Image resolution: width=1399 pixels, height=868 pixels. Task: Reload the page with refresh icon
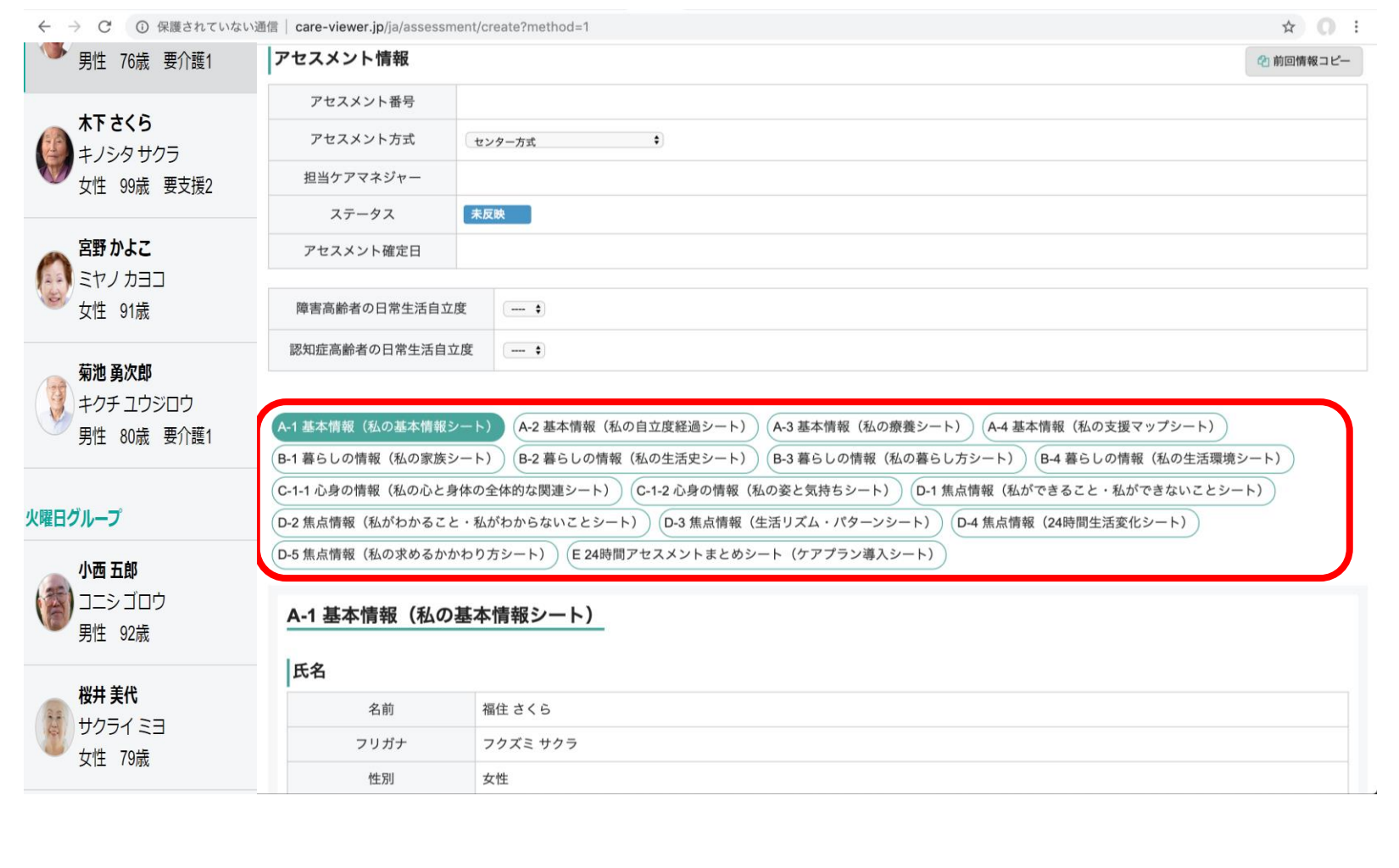pyautogui.click(x=104, y=26)
